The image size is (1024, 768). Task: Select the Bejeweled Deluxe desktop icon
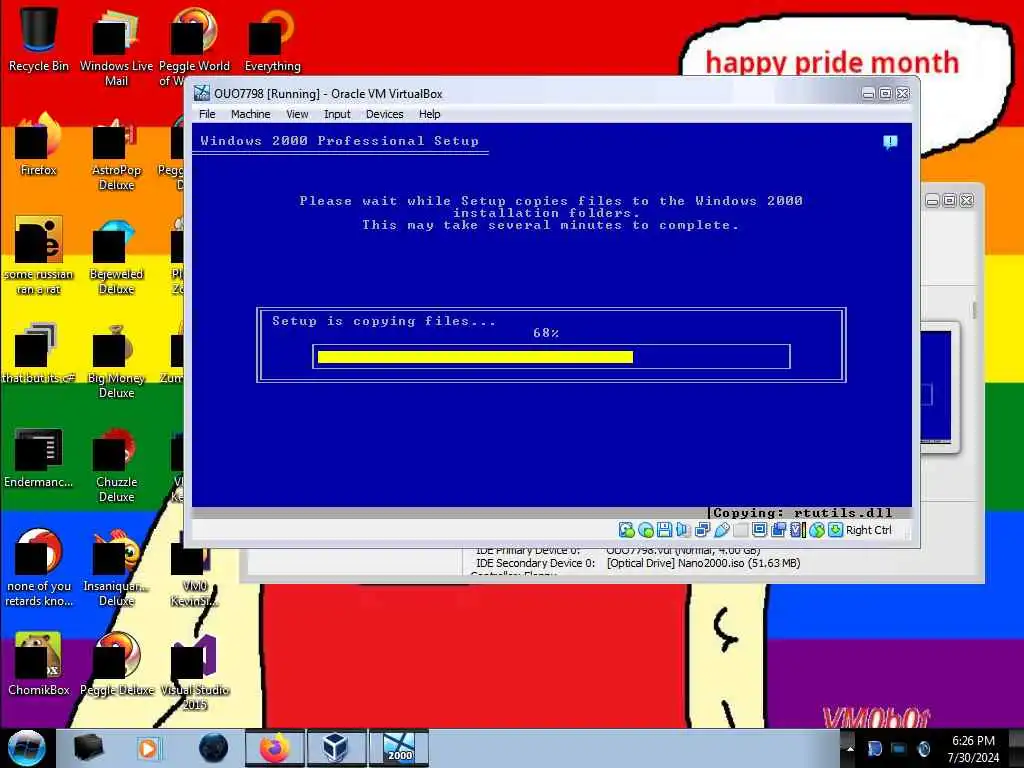point(116,256)
